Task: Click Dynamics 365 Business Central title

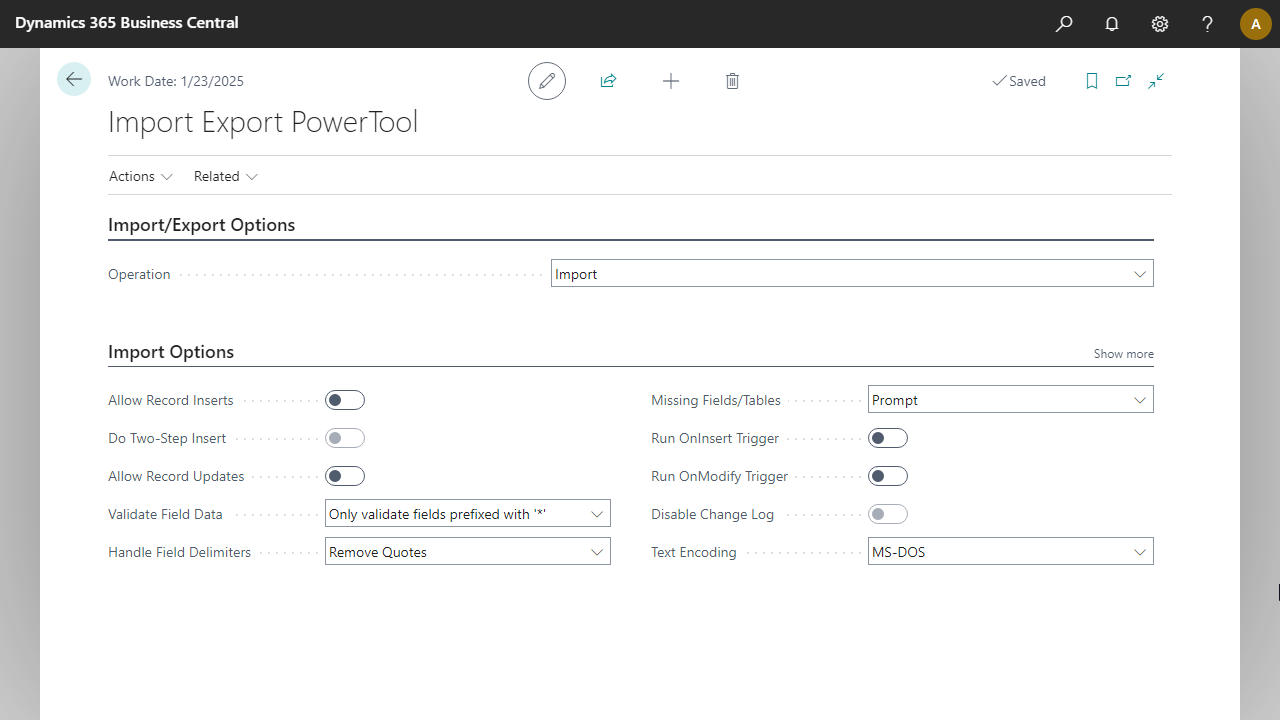Action: [127, 22]
